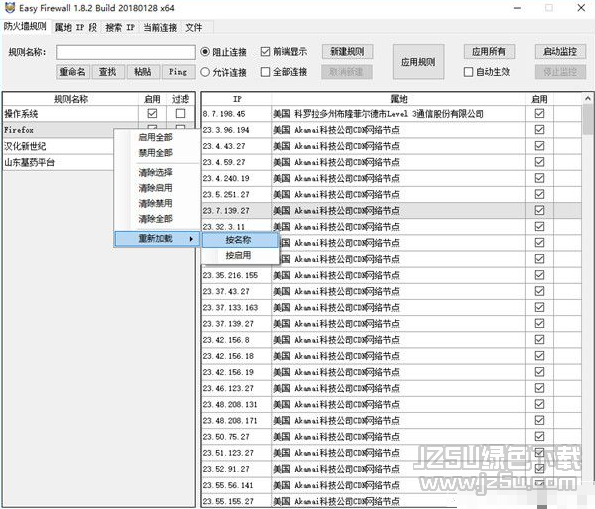Close the Easy Firewall window
Image resolution: width=595 pixels, height=509 pixels.
[581, 8]
